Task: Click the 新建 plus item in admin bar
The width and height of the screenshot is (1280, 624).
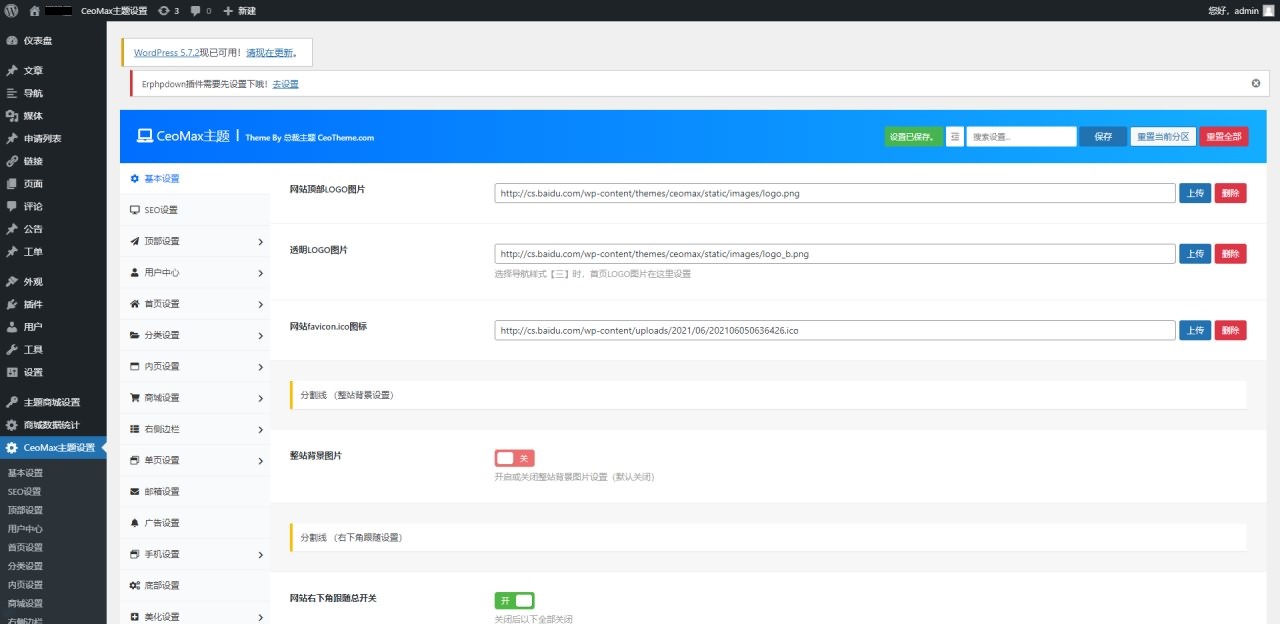Action: pos(239,10)
